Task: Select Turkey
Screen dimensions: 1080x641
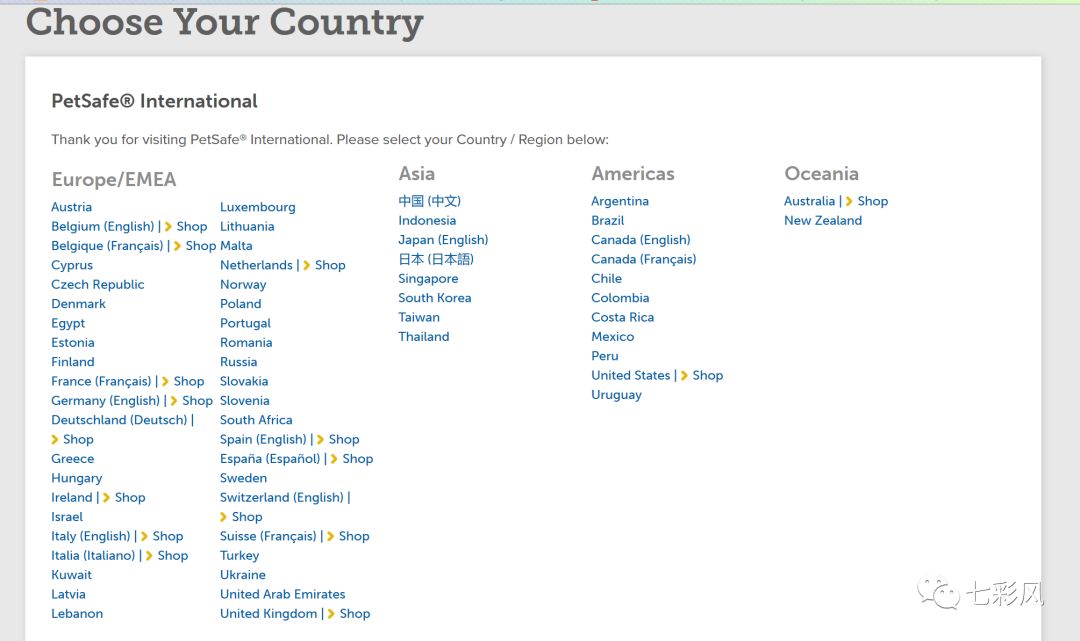Action: [x=240, y=556]
